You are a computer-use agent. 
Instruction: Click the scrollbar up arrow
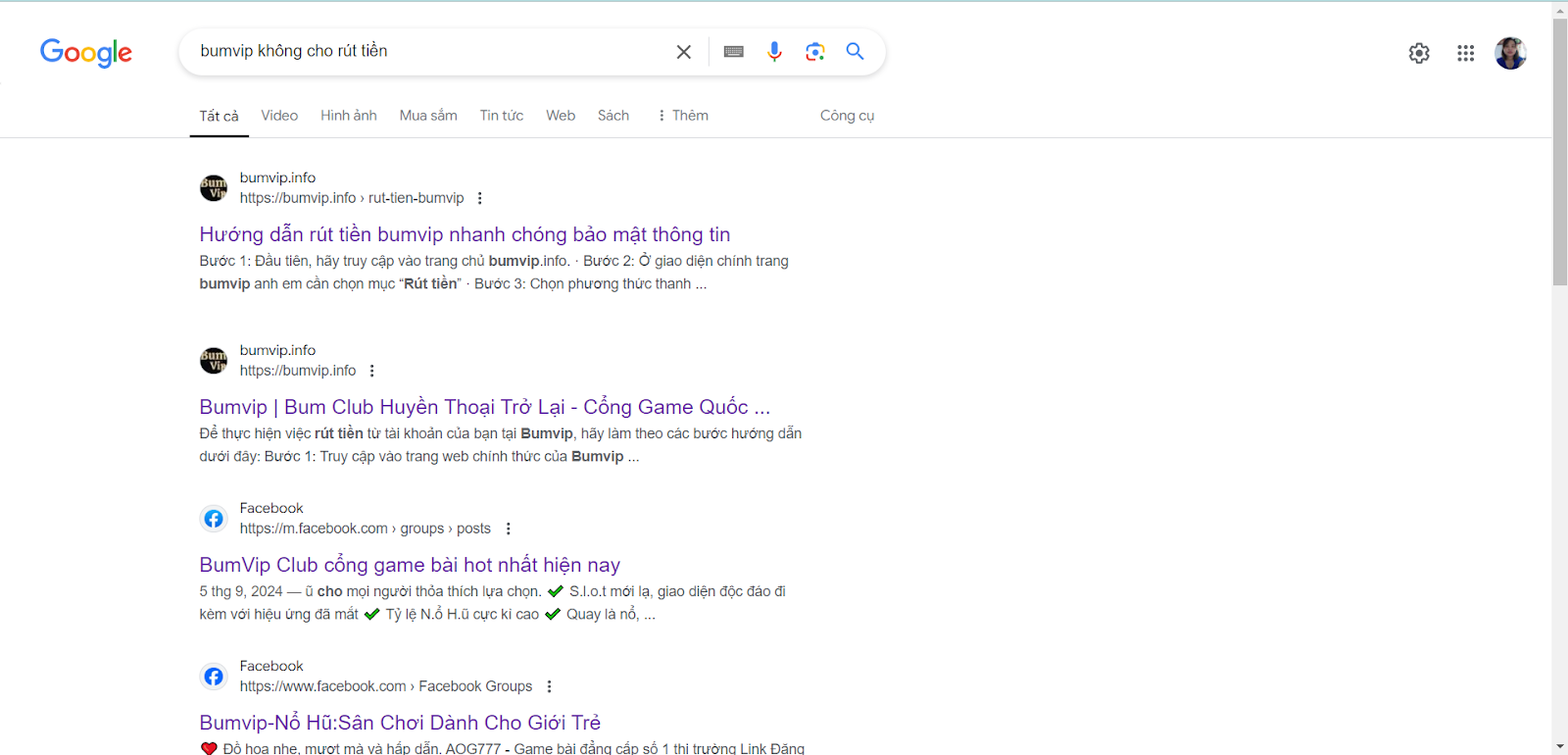pyautogui.click(x=1560, y=10)
